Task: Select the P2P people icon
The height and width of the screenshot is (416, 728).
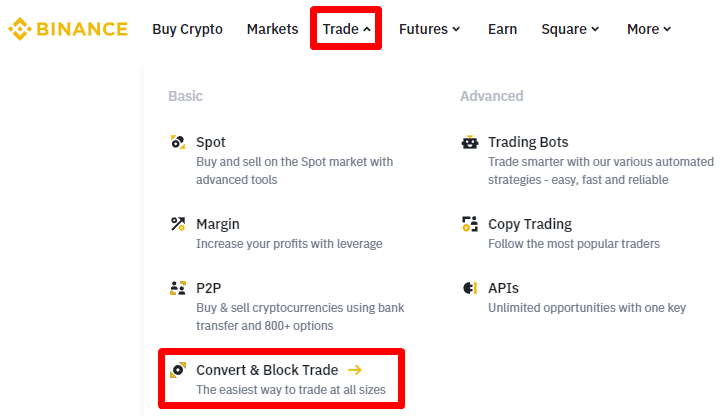Action: tap(178, 288)
